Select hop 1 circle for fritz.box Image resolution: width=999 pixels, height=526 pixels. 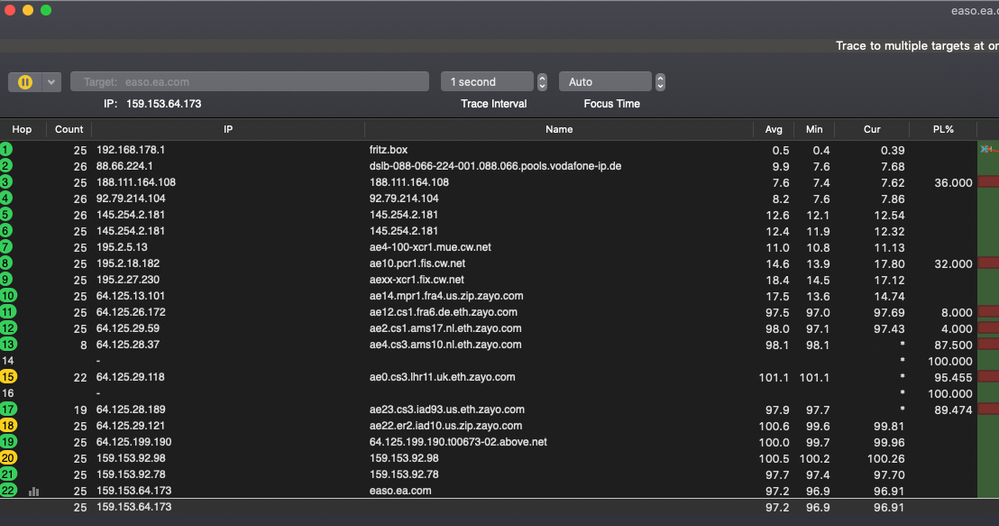point(6,150)
